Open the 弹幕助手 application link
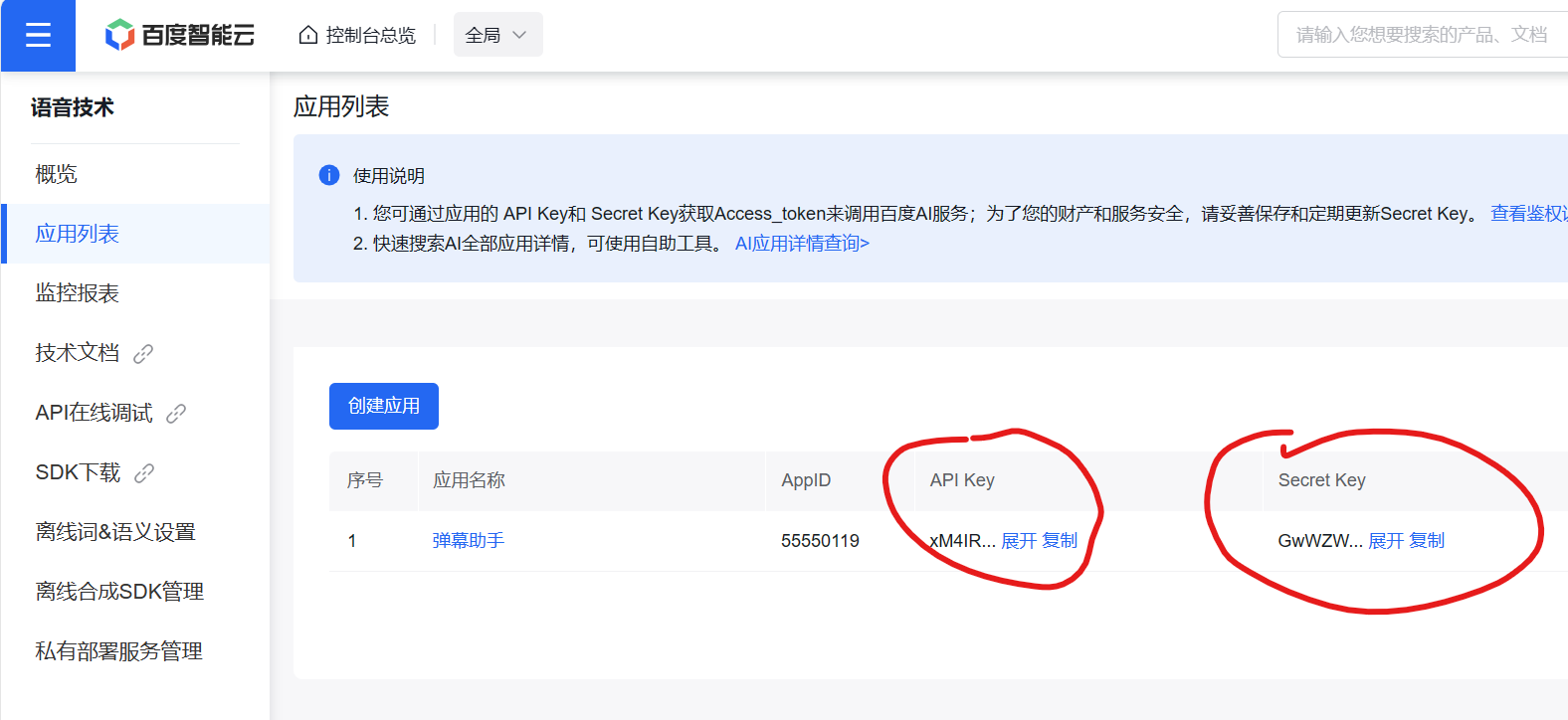 pos(469,540)
